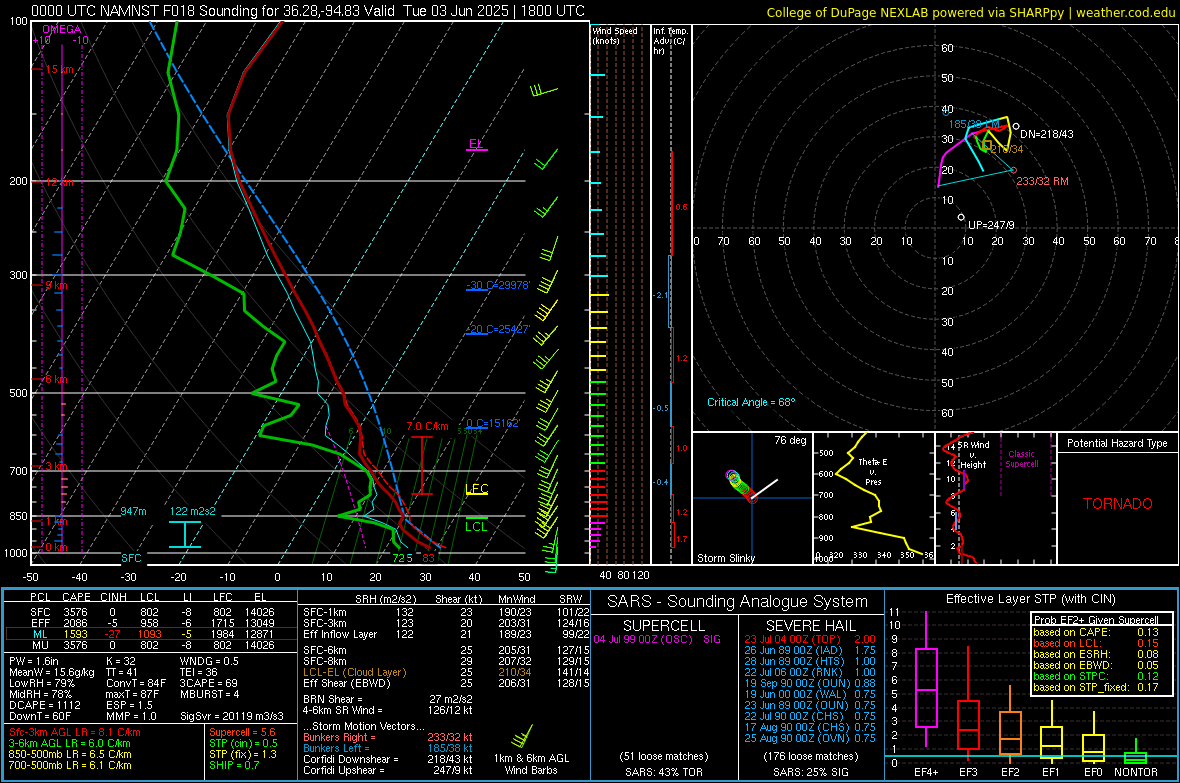Click the '947m' effective inflow label
Screen dimensions: 1180x783
click(133, 511)
